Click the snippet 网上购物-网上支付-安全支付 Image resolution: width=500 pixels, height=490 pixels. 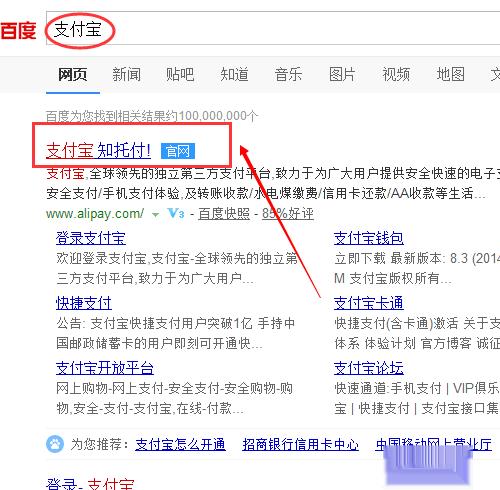tap(138, 388)
